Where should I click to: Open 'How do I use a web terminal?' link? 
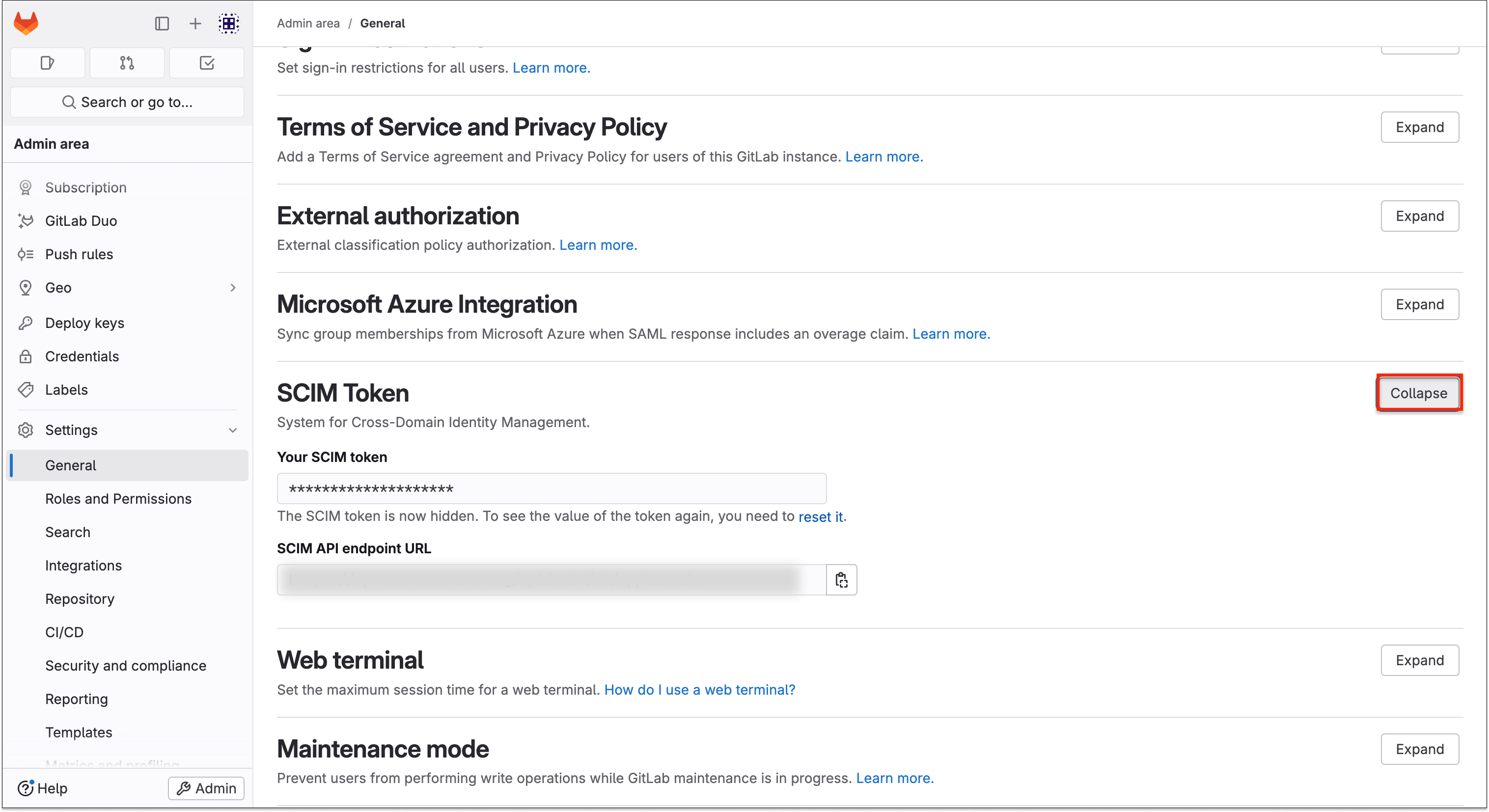(700, 690)
